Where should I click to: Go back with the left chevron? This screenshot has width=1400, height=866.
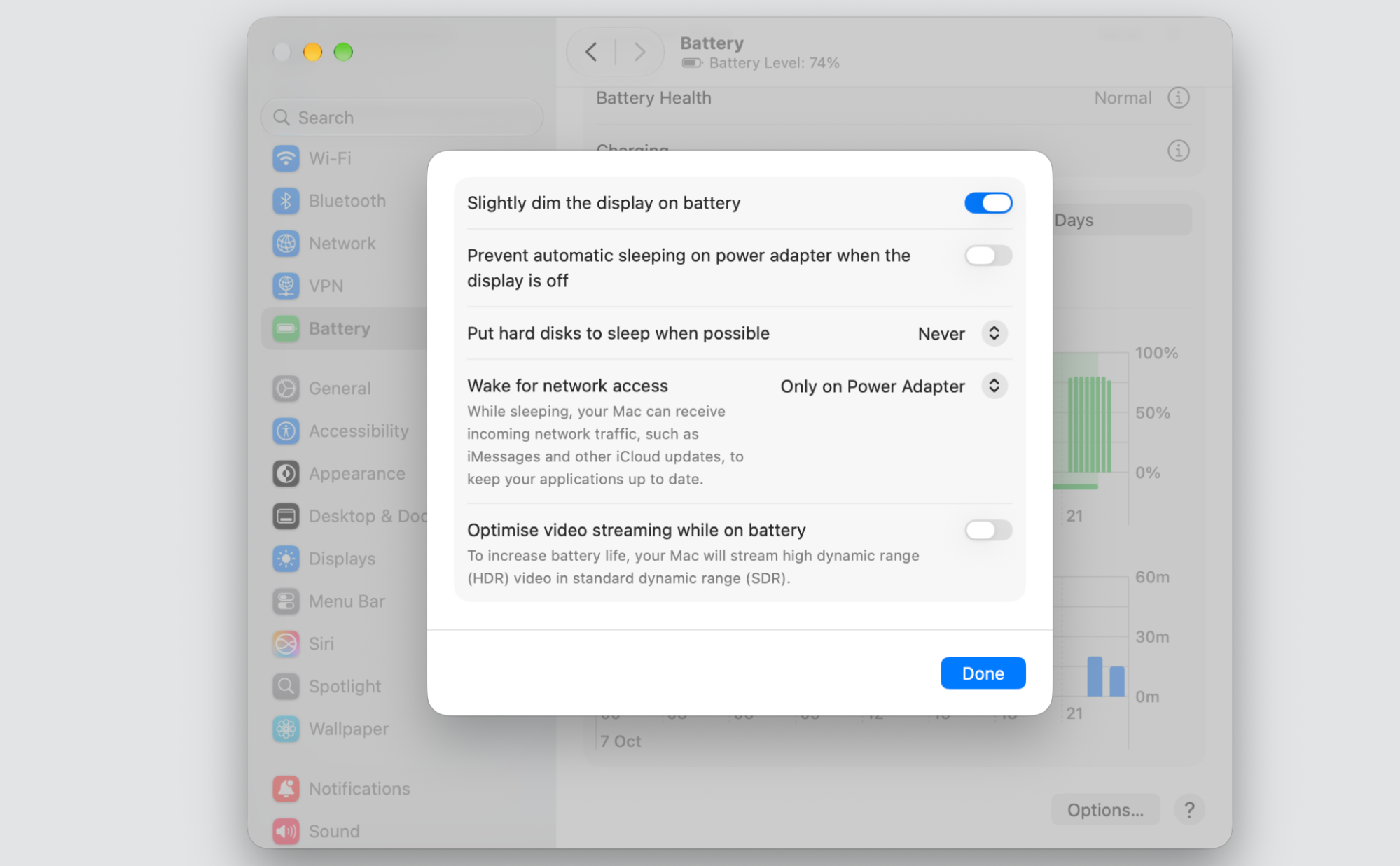[x=591, y=52]
